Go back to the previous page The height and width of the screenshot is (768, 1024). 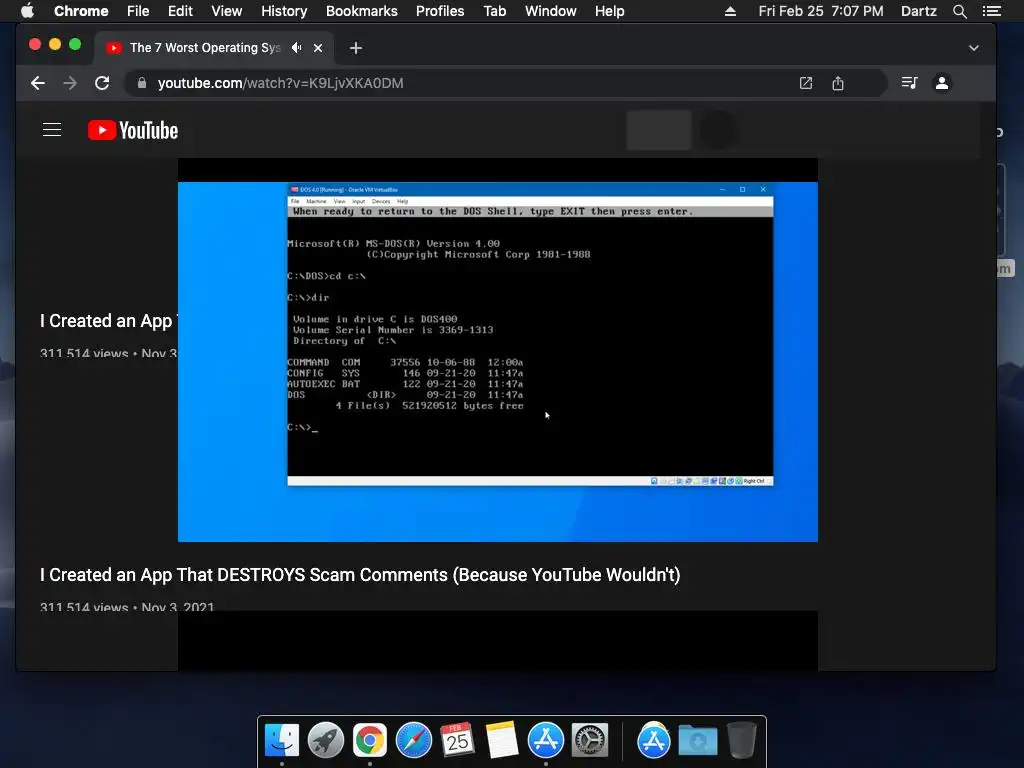[38, 83]
